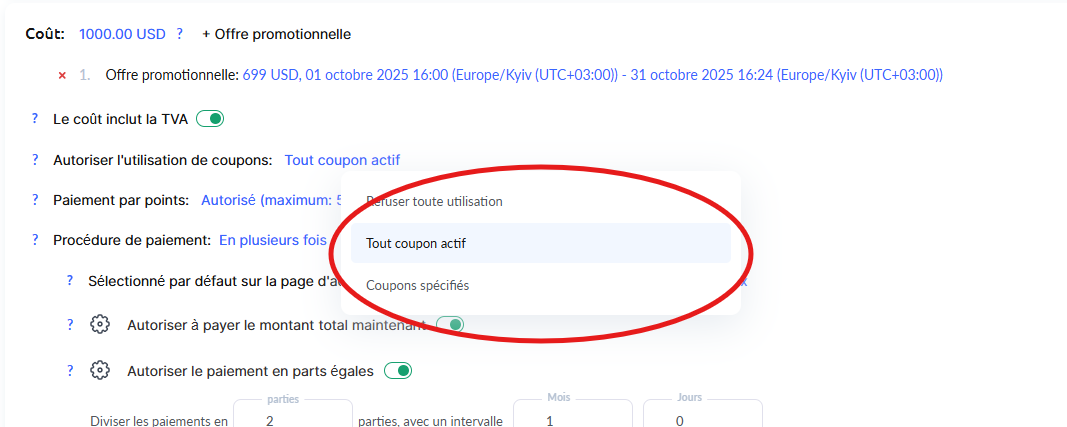The height and width of the screenshot is (427, 1067).
Task: Click the 'Mois' interval input field
Action: 572,420
